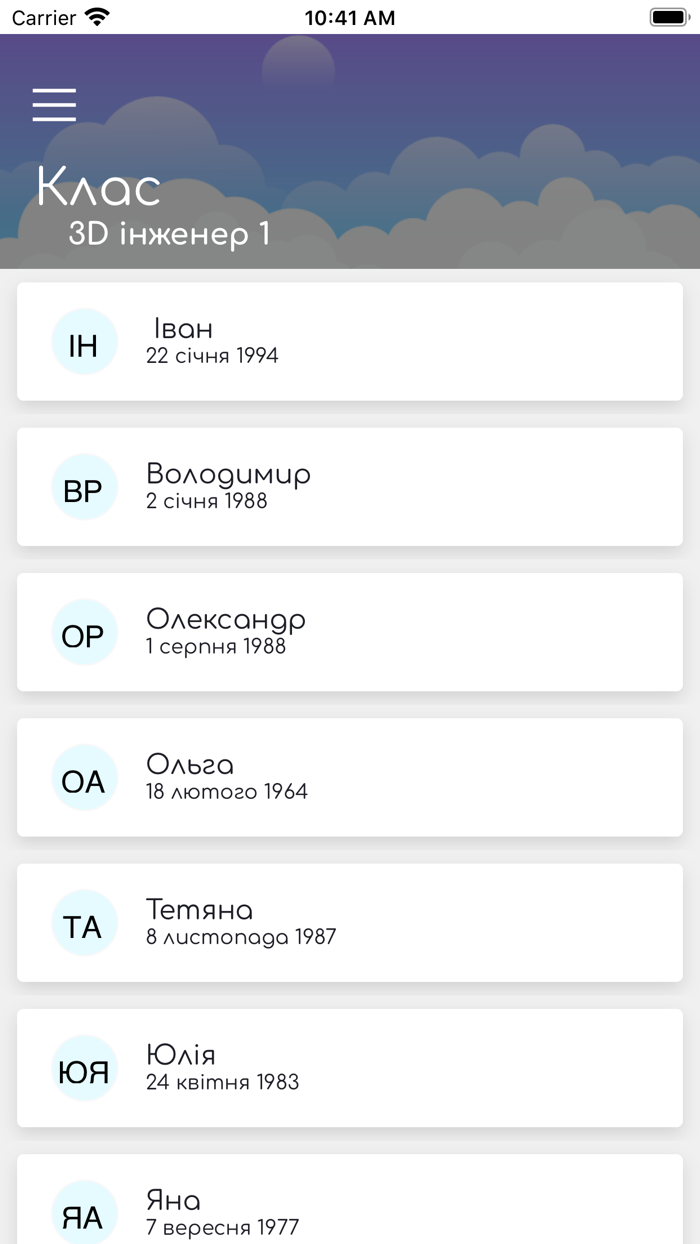Tap the ОА avatar circle
The image size is (700, 1244).
(x=84, y=777)
